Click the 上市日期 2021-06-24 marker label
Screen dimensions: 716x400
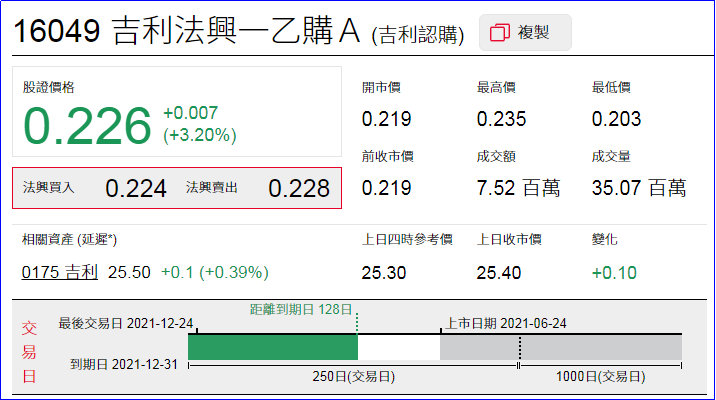tap(505, 324)
